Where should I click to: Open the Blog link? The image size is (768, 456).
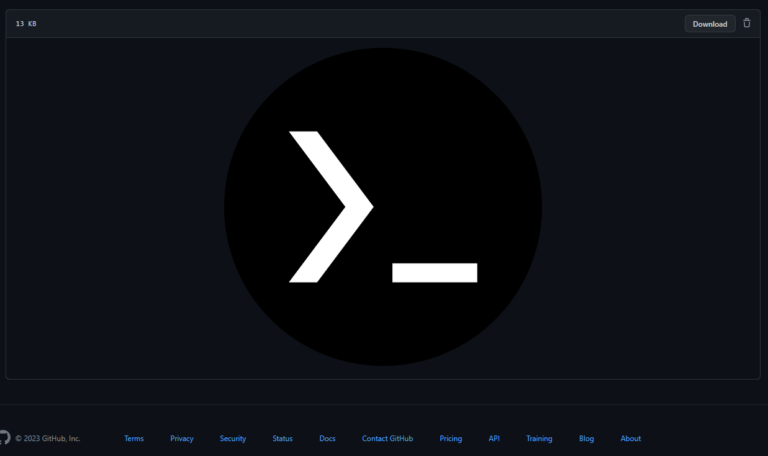pos(586,438)
